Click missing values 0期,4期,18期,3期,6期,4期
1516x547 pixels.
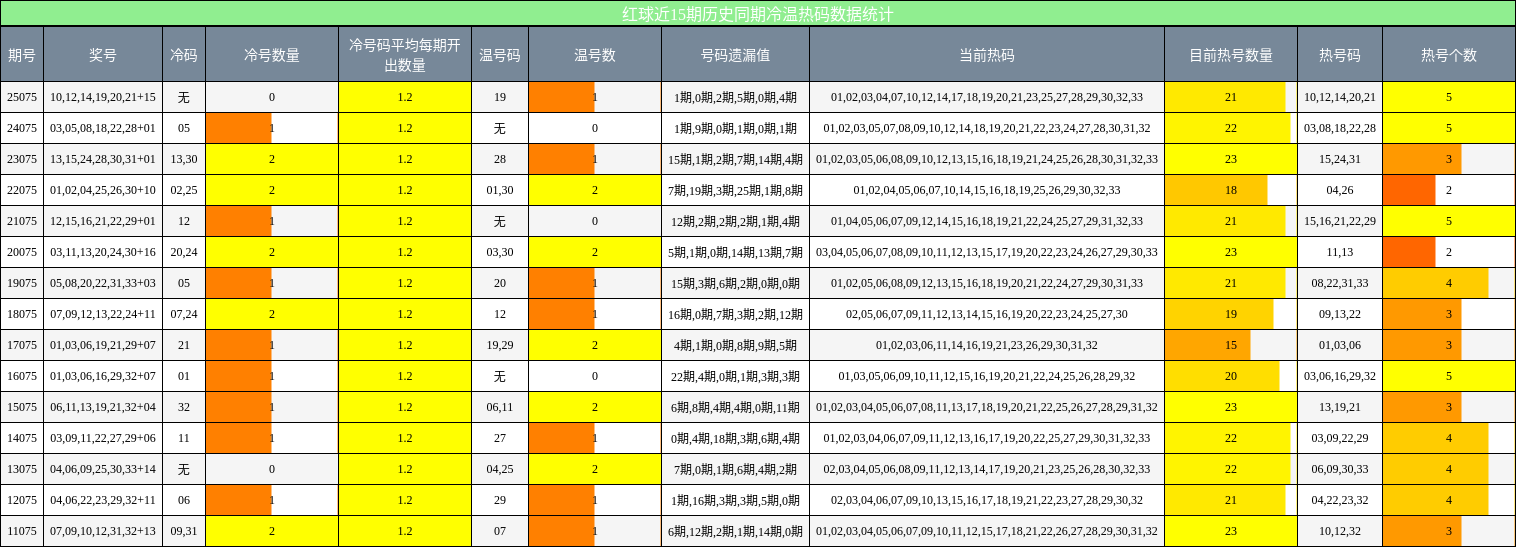[x=735, y=438]
